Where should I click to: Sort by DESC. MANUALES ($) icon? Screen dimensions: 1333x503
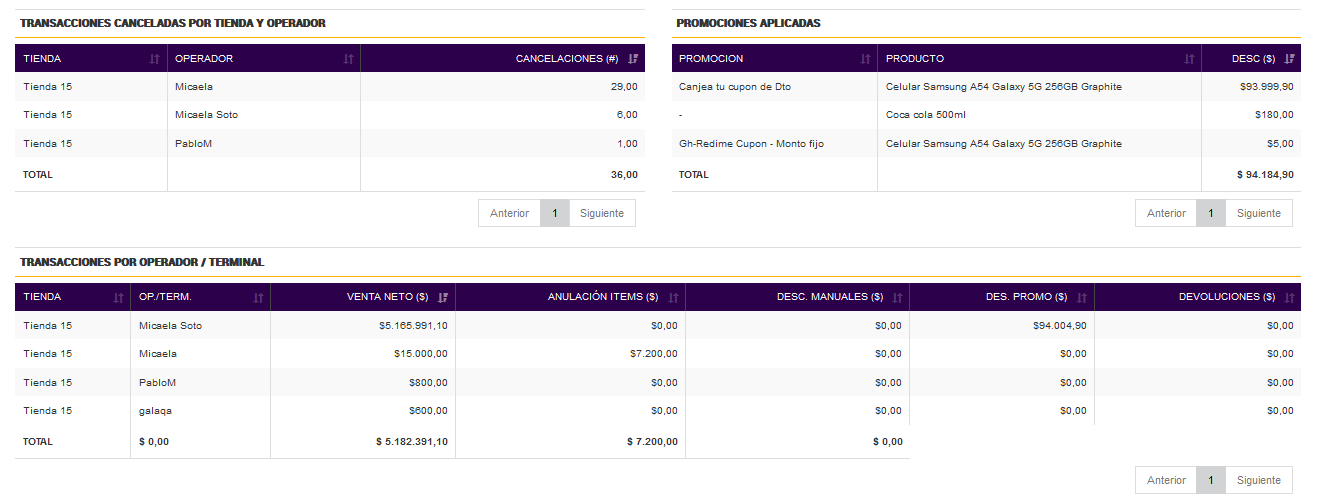click(x=897, y=297)
